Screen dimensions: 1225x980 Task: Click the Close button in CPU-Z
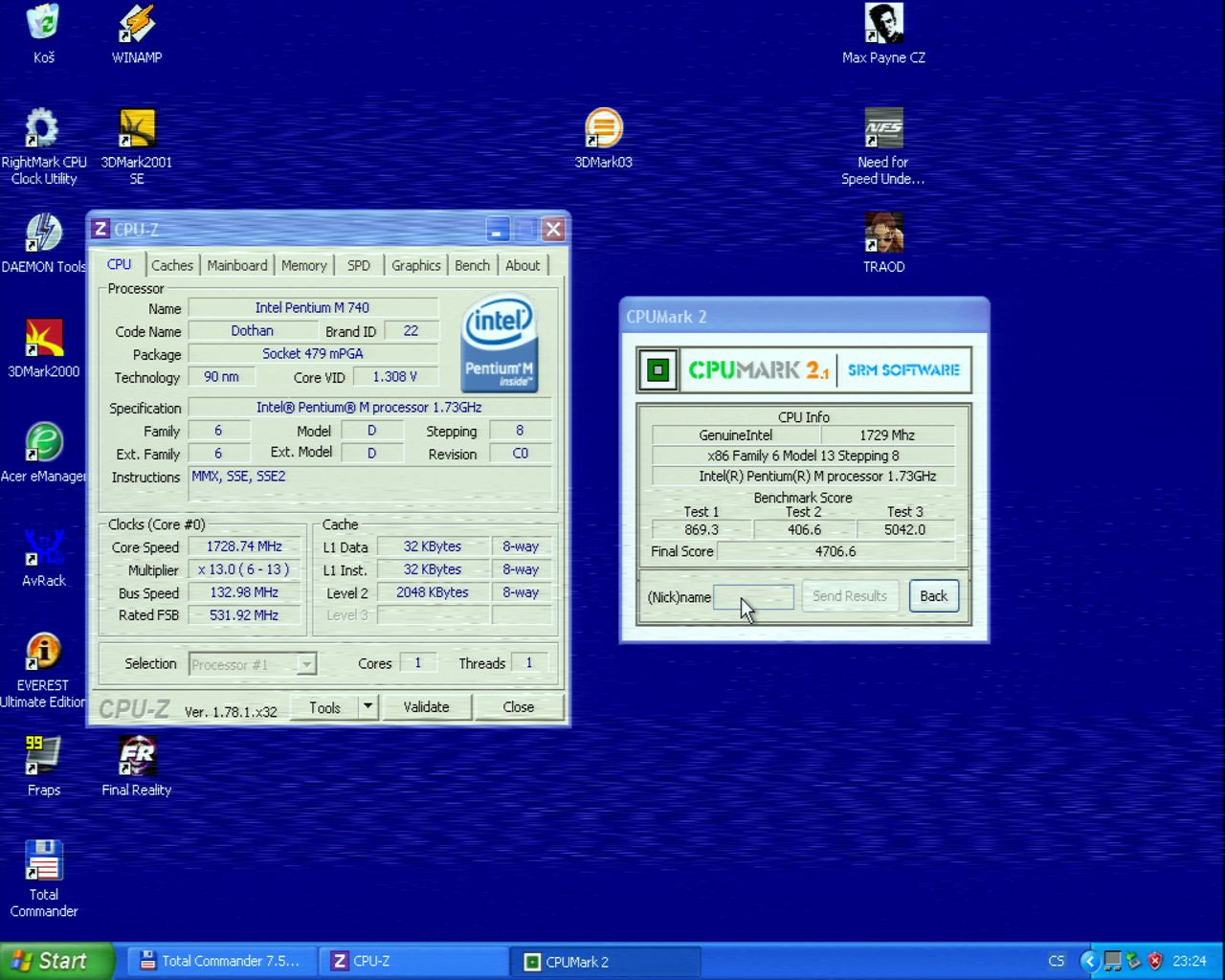pyautogui.click(x=519, y=707)
